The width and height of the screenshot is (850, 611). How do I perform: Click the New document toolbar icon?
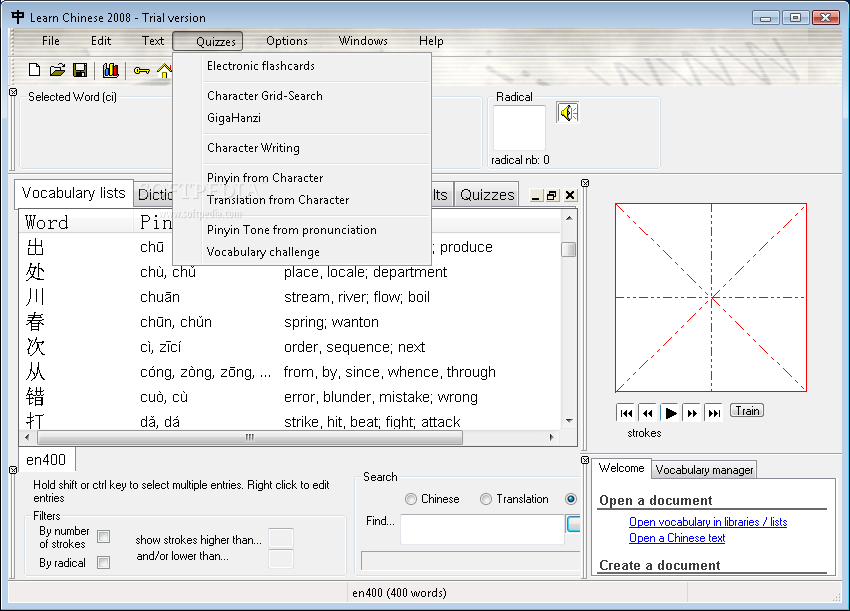click(34, 70)
